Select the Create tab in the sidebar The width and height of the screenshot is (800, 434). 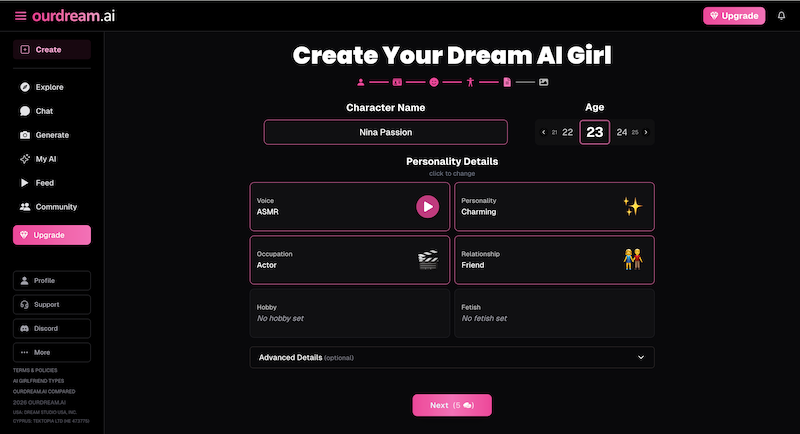pyautogui.click(x=51, y=49)
